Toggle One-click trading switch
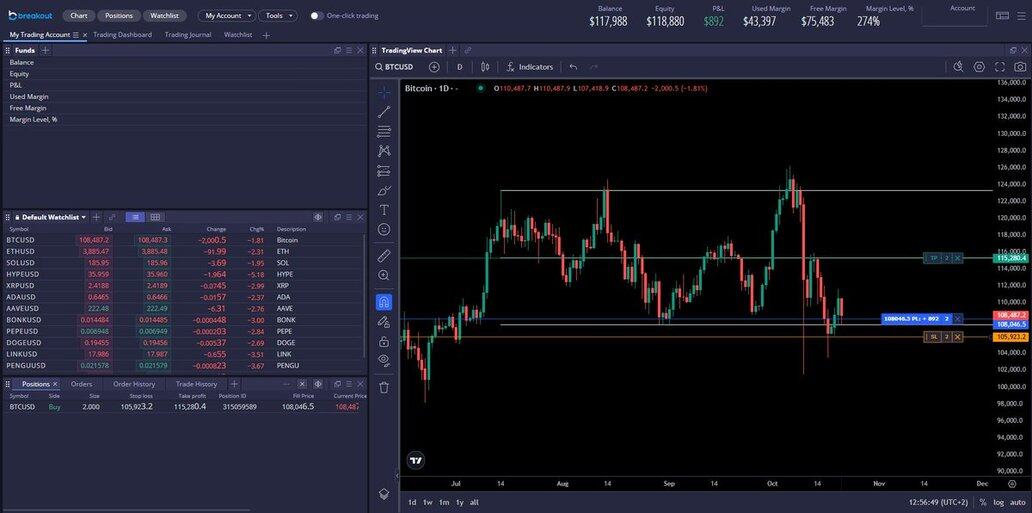The height and width of the screenshot is (513, 1032). [x=317, y=16]
